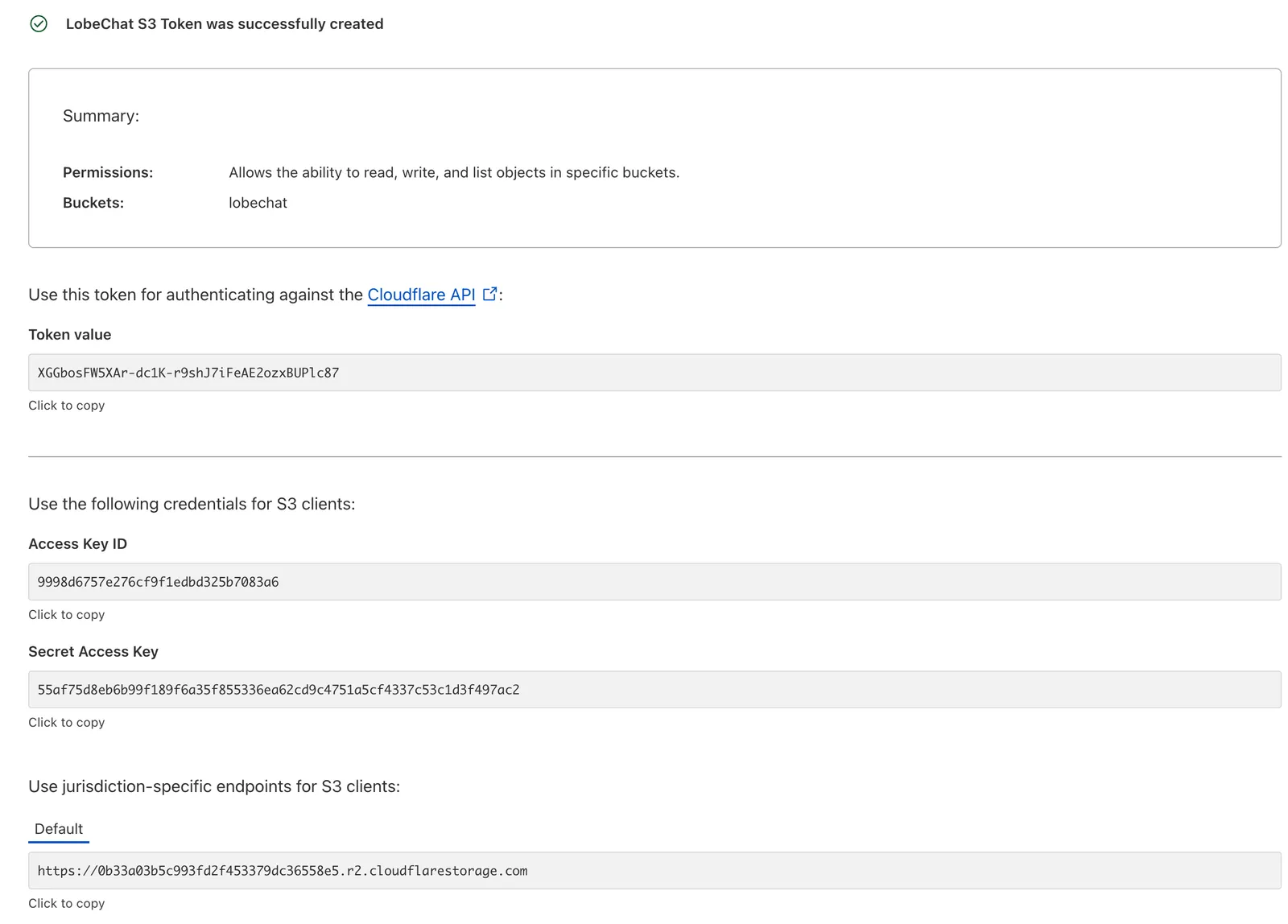Image resolution: width=1288 pixels, height=924 pixels.
Task: Click the Permissions description text
Action: pyautogui.click(x=454, y=172)
